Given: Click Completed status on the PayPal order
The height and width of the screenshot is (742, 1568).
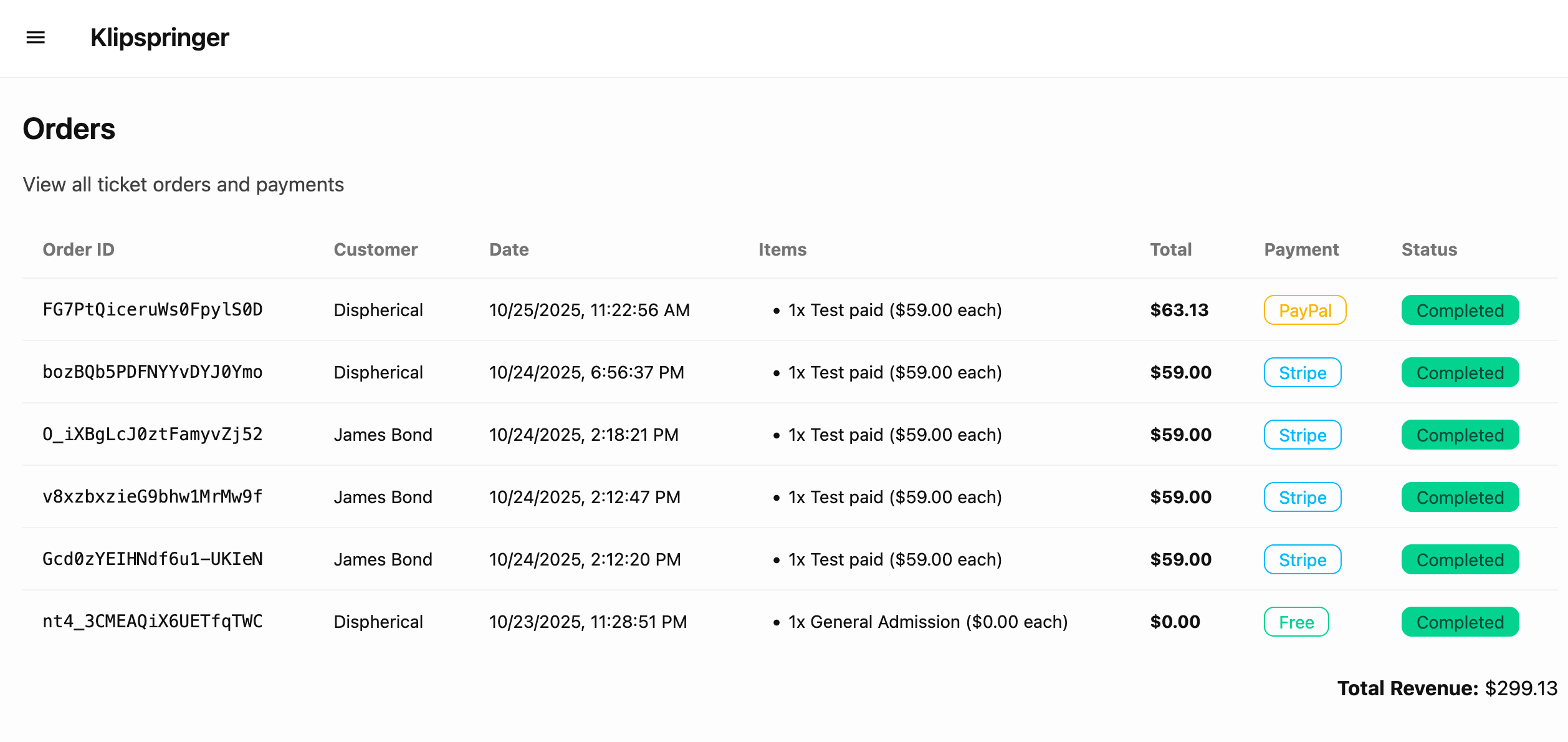Looking at the screenshot, I should tap(1460, 311).
